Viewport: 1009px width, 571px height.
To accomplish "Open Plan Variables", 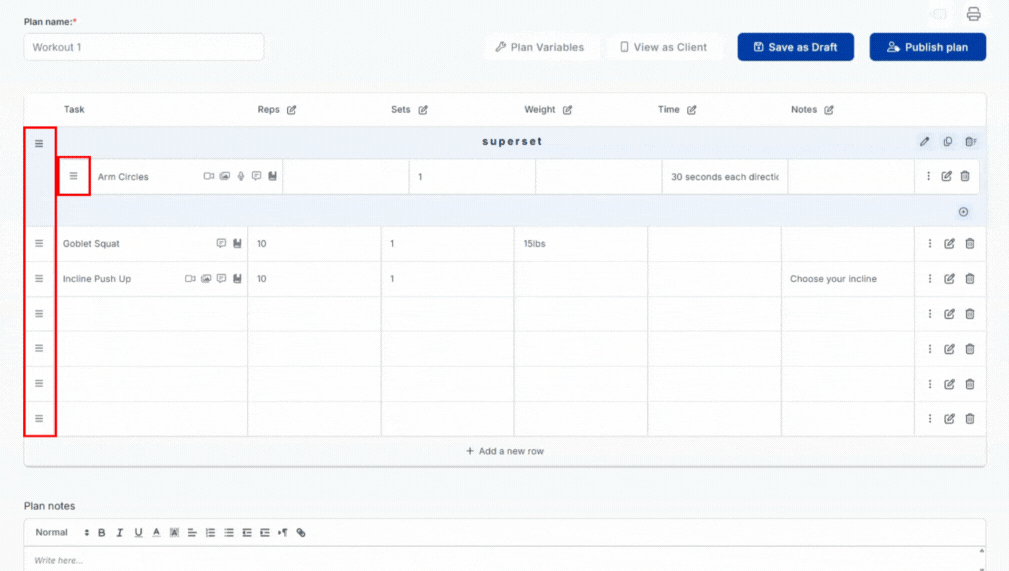I will (541, 47).
